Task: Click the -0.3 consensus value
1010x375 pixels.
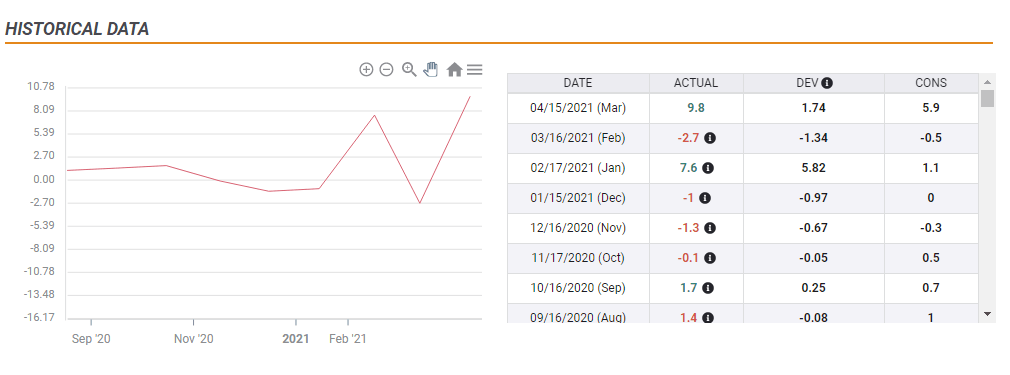Action: [931, 228]
